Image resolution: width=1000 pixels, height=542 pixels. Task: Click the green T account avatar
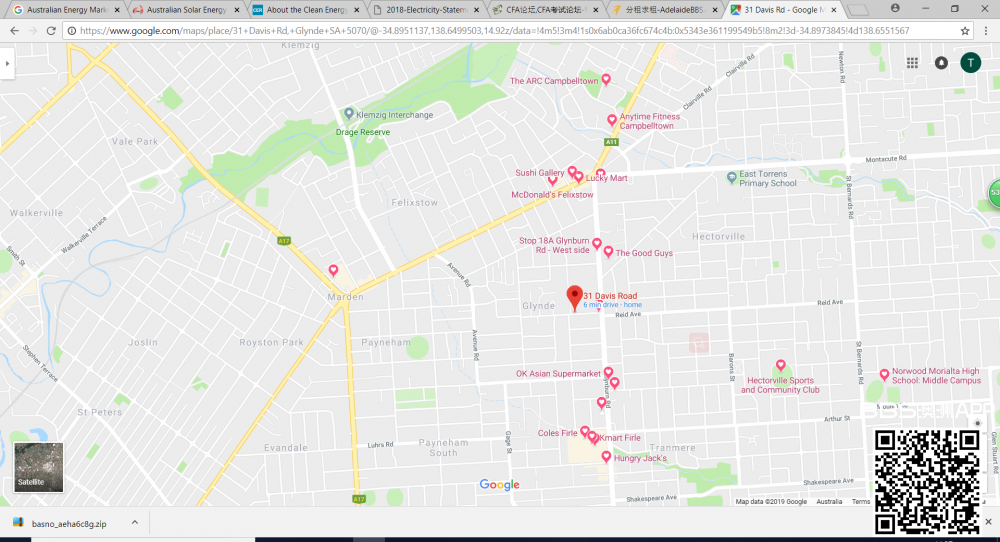[970, 62]
